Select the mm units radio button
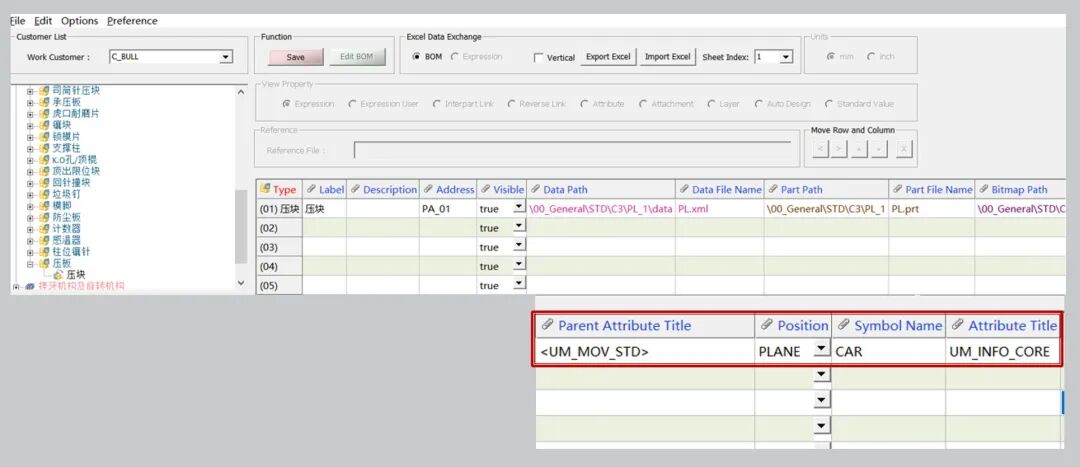Viewport: 1080px width, 467px height. 831,56
